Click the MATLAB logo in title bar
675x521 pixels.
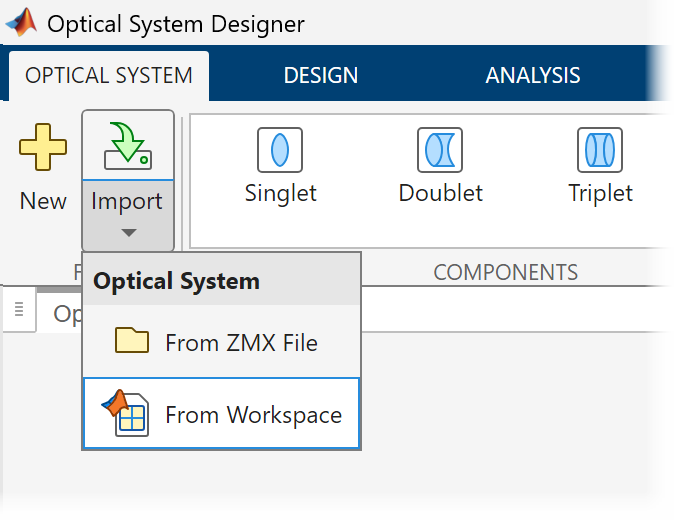[x=22, y=22]
